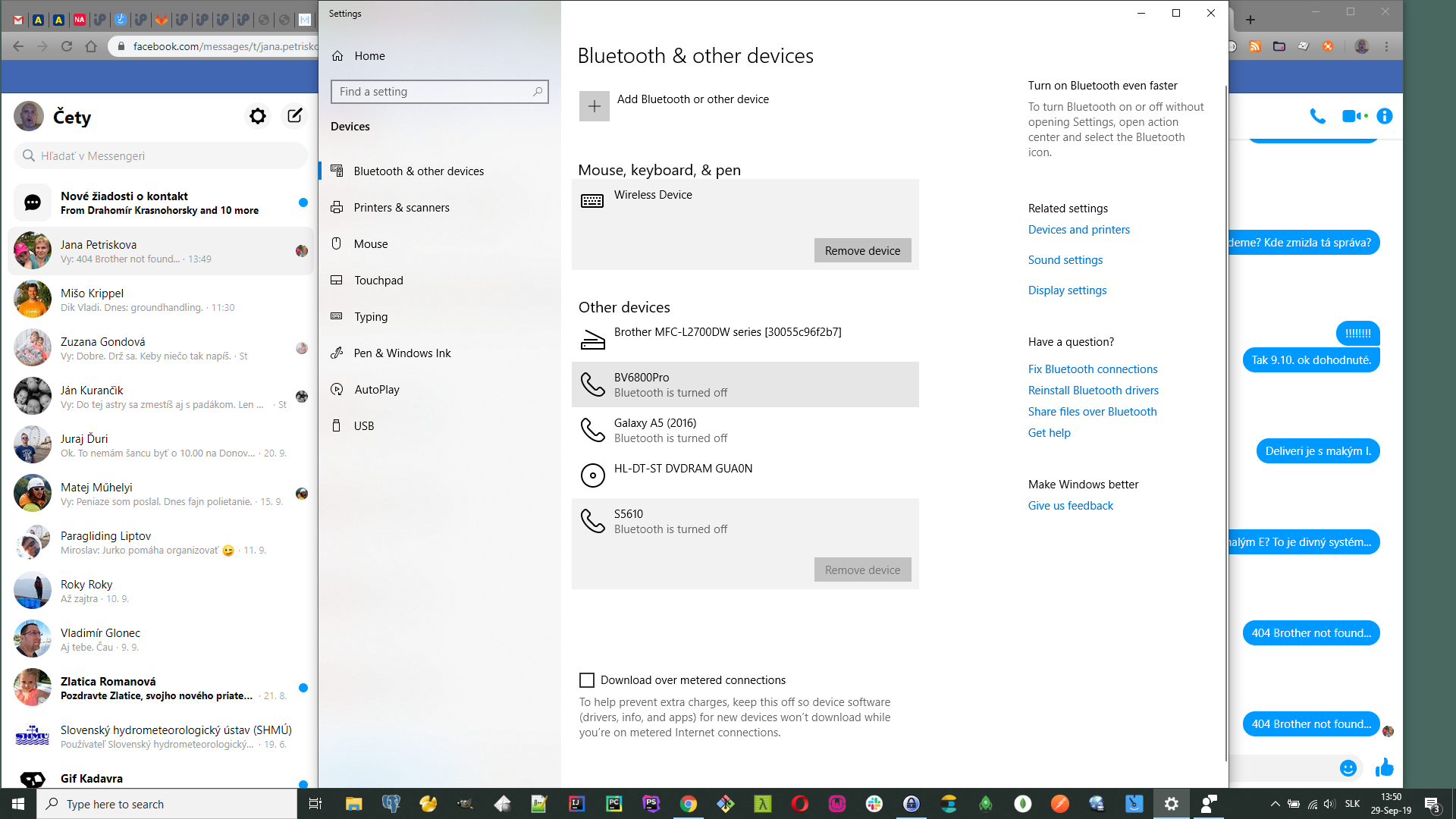Remove the Wireless Device

pyautogui.click(x=862, y=251)
